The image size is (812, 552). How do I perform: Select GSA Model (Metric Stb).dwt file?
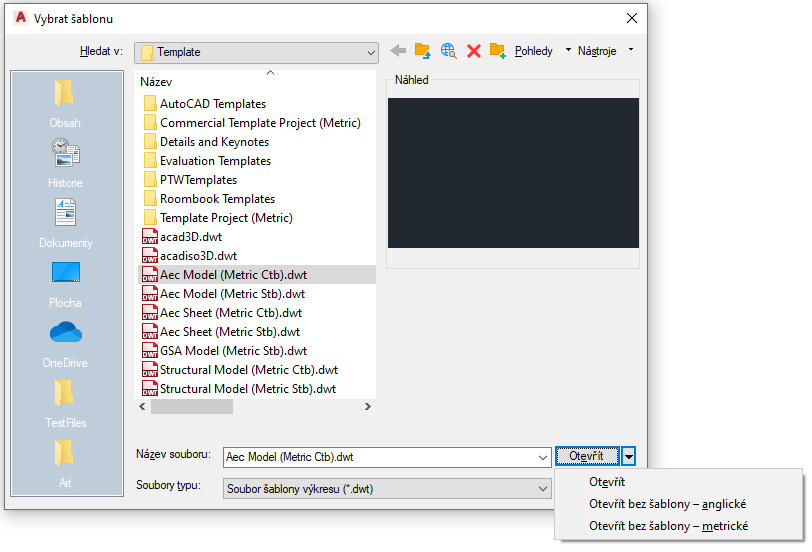(x=225, y=351)
